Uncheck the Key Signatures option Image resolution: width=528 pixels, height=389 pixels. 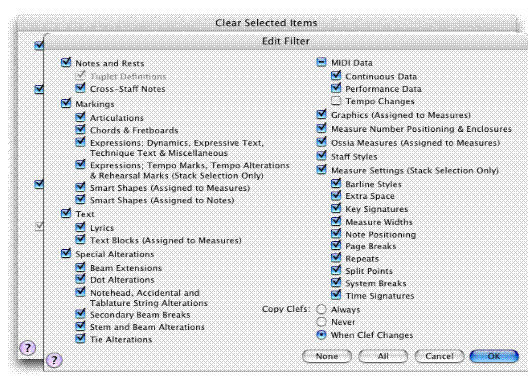[x=336, y=208]
